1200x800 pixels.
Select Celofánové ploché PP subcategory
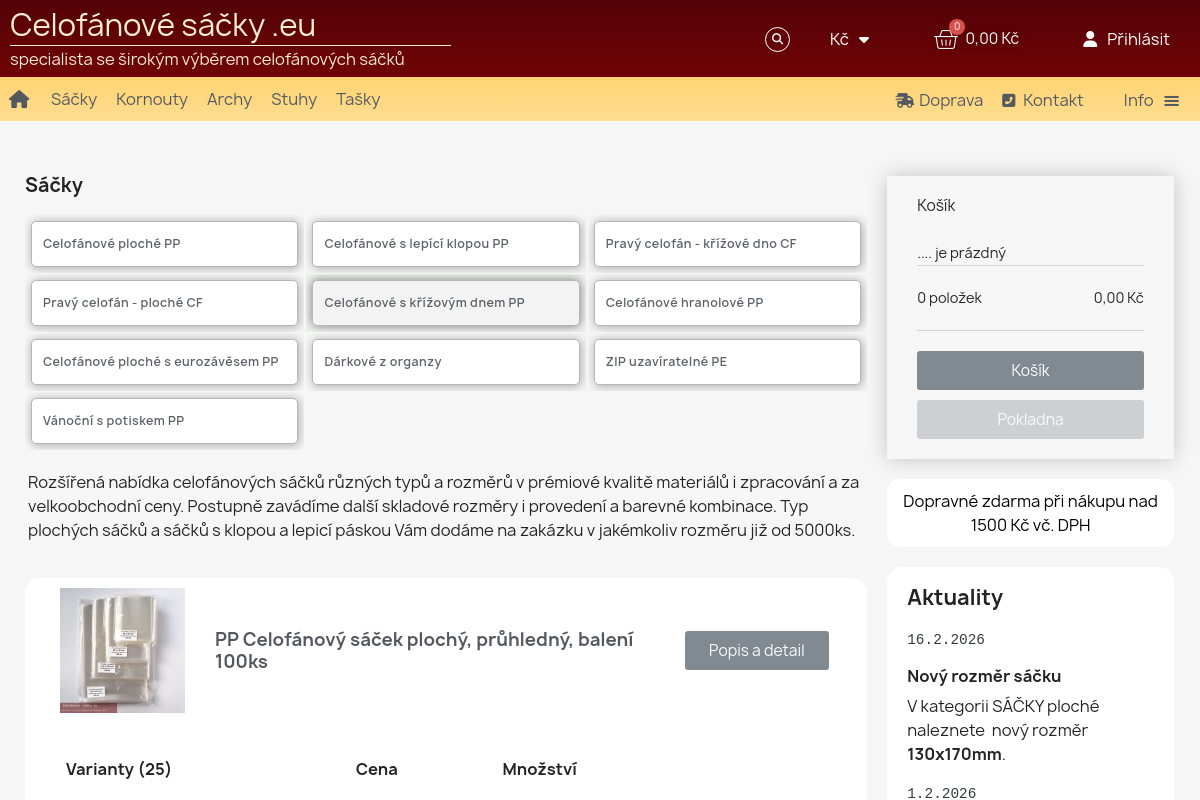pos(164,244)
